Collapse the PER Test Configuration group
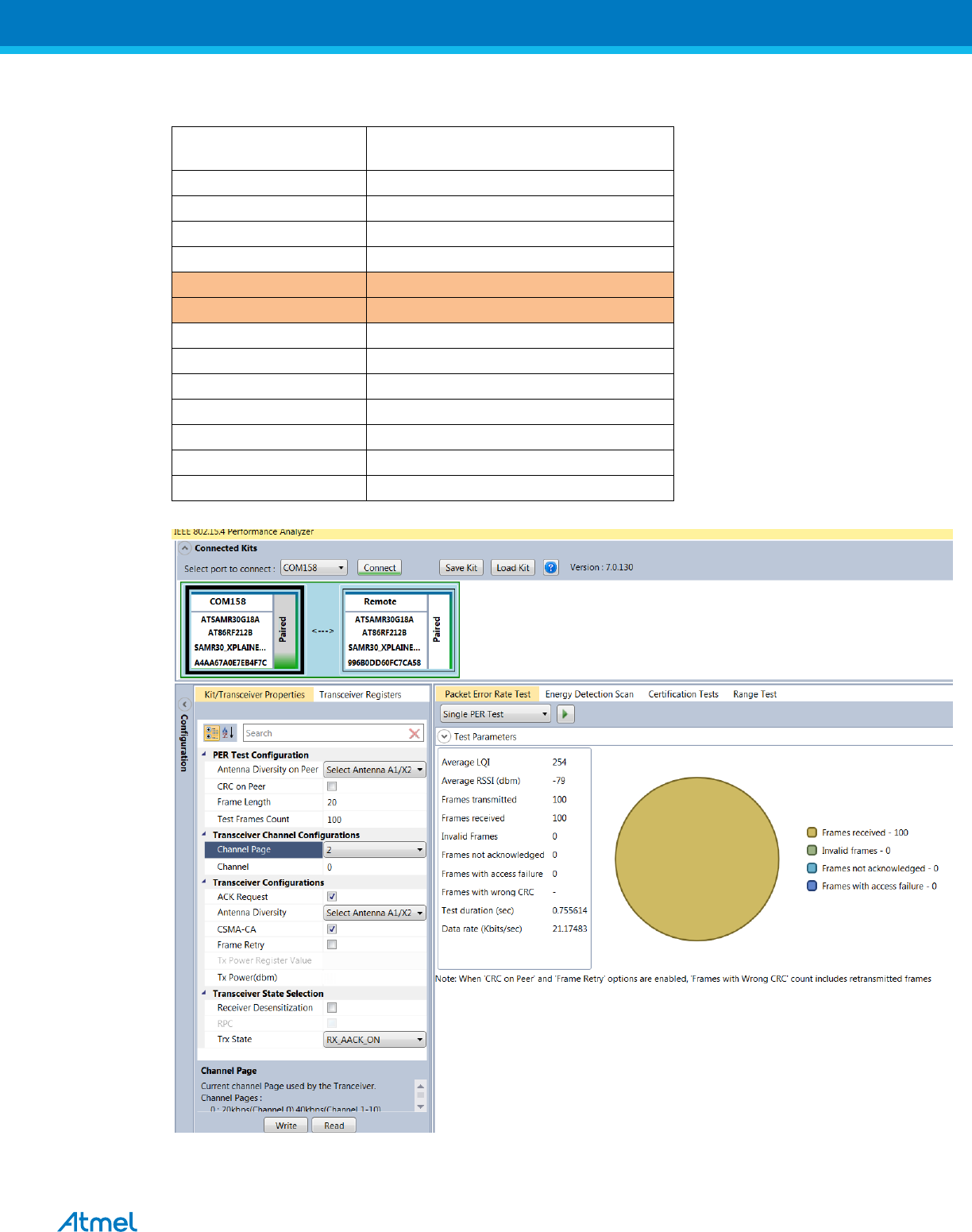 pyautogui.click(x=204, y=755)
